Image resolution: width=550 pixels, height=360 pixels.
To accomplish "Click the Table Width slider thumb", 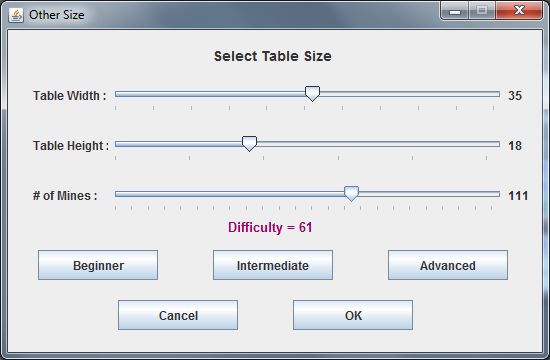I will click(312, 94).
